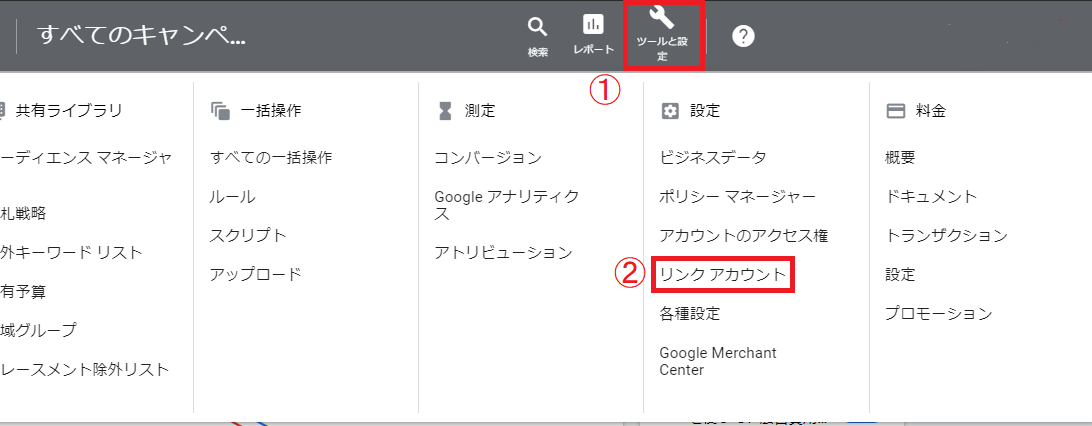1092x426 pixels.
Task: Open ルール under bulk actions
Action: click(x=233, y=197)
